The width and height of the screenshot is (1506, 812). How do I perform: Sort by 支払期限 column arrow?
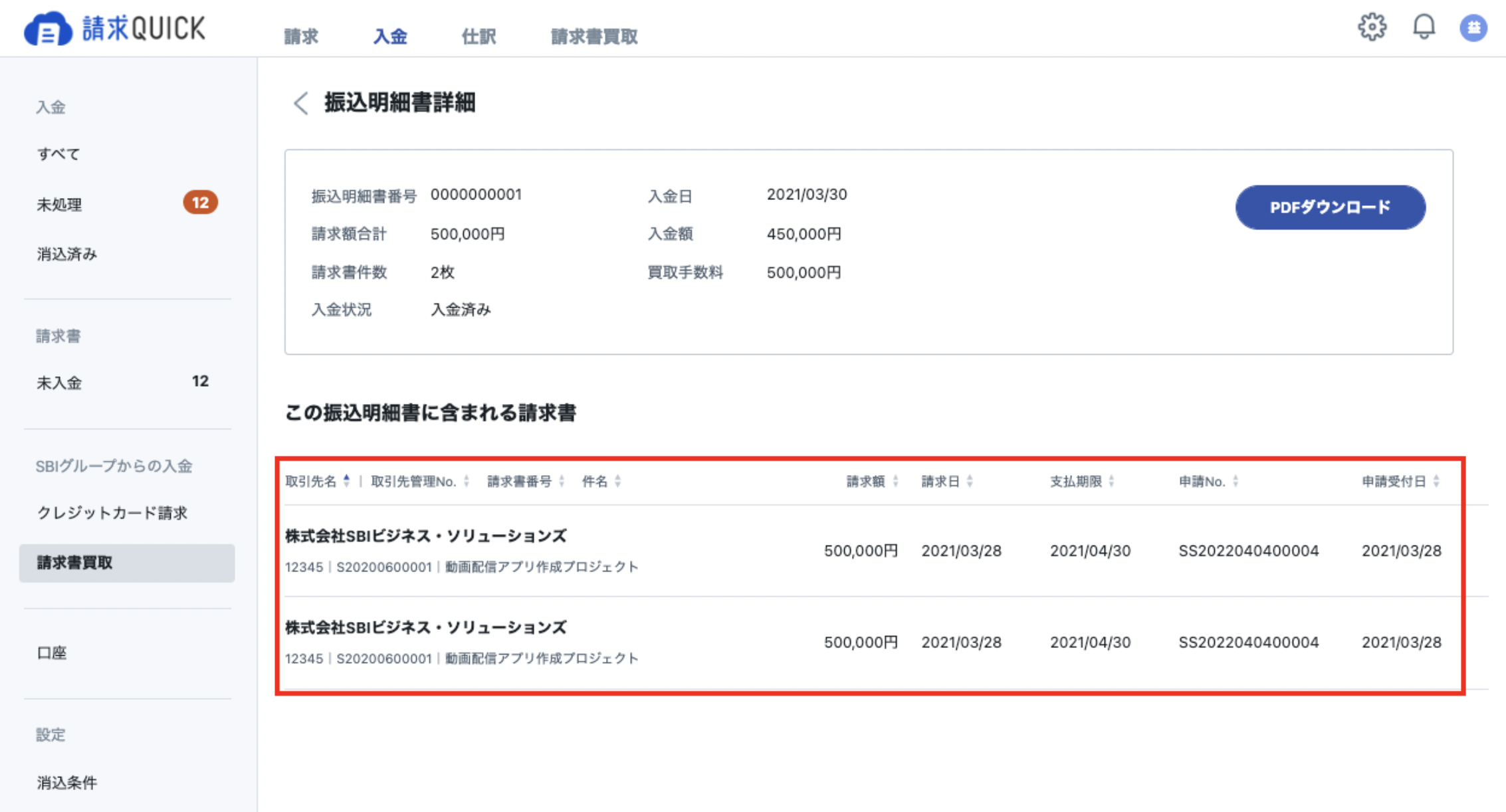pos(1112,481)
